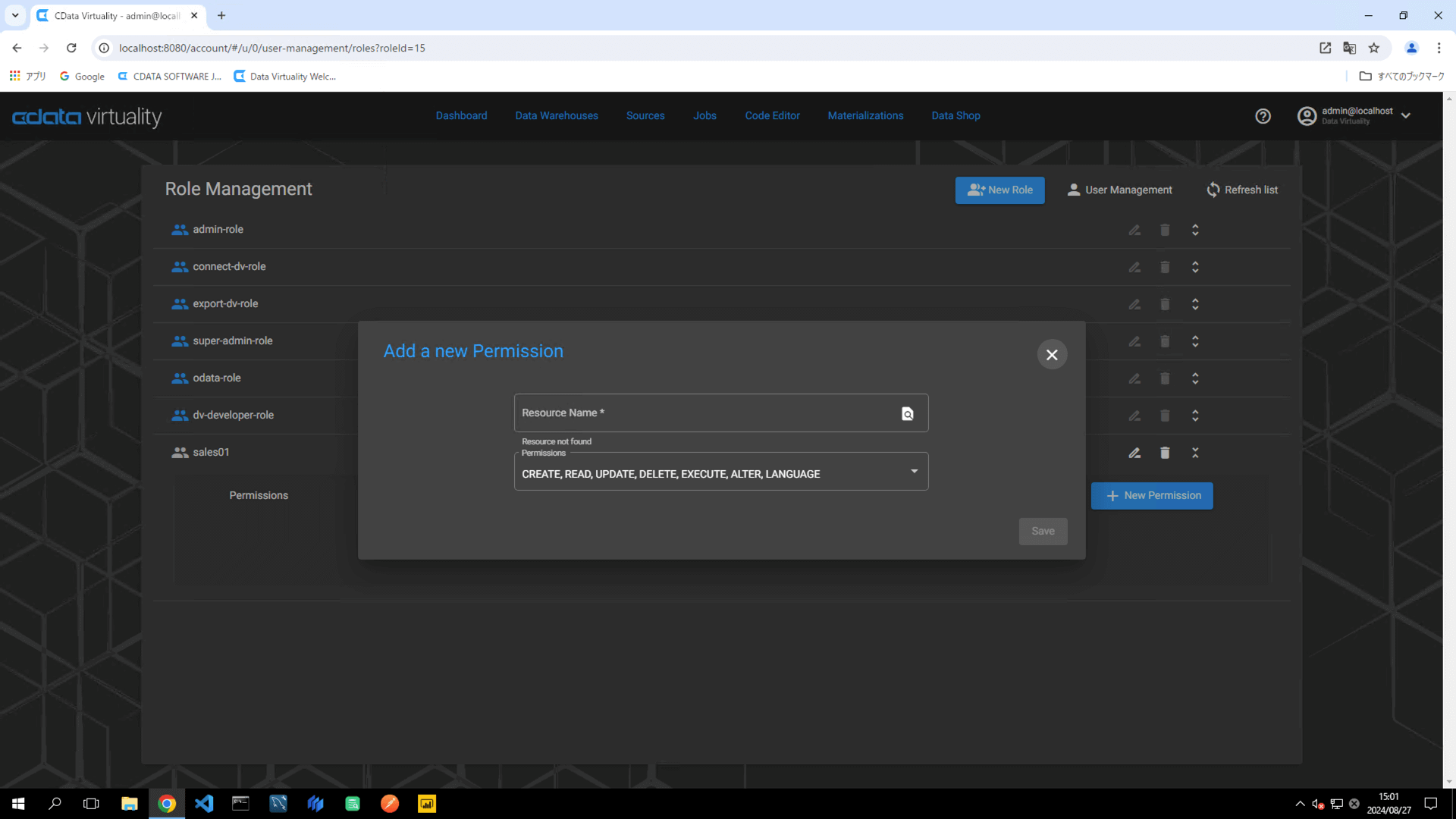Click the edit pencil for sales01
The height and width of the screenshot is (819, 1456).
pos(1134,453)
